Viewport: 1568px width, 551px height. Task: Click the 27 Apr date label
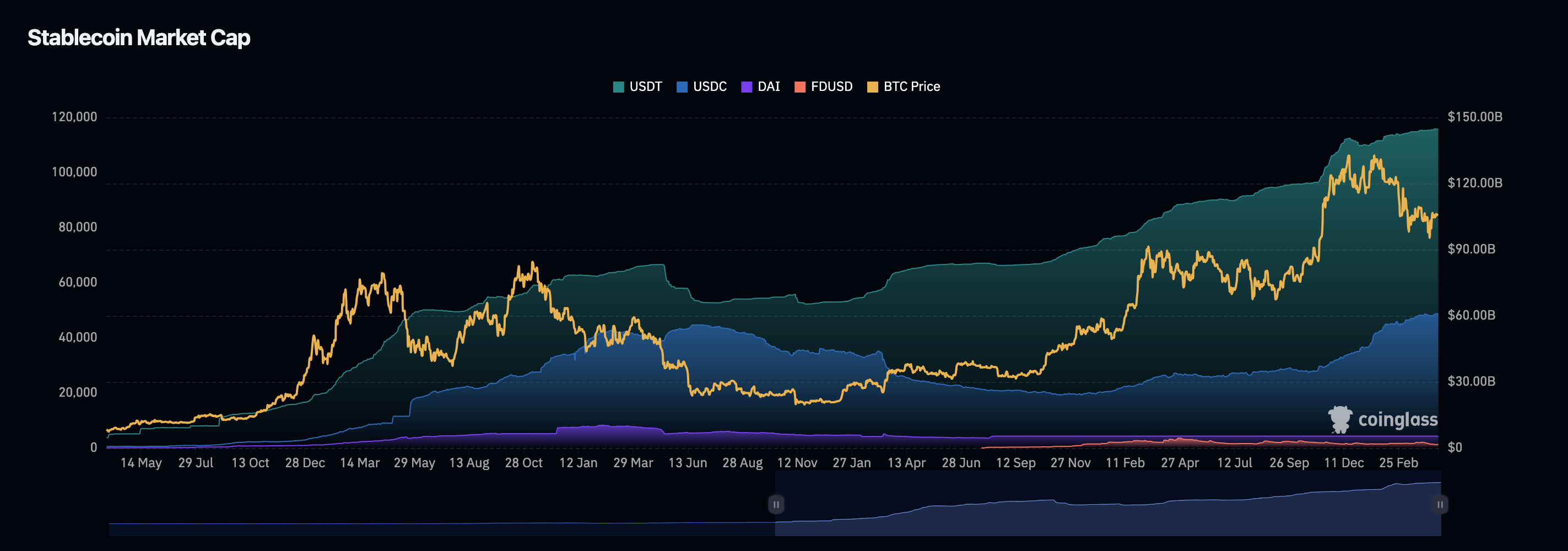coord(1180,463)
